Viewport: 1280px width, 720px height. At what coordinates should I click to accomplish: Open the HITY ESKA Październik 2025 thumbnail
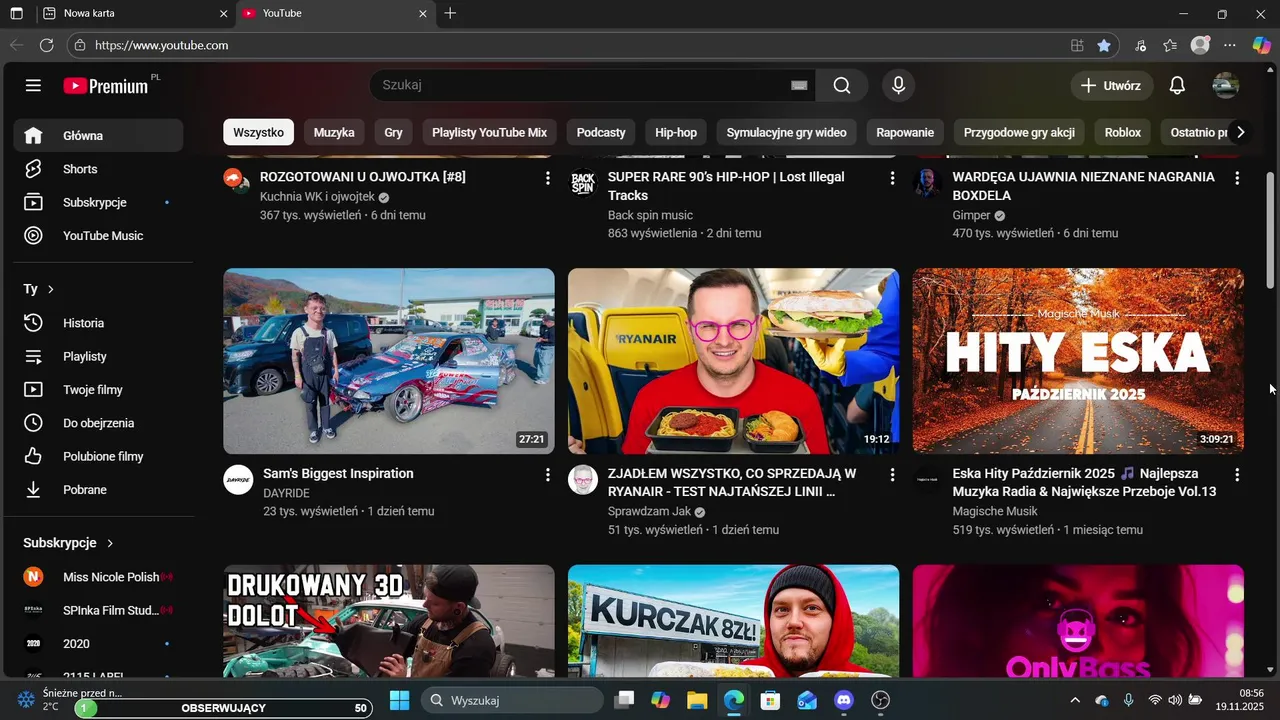[x=1078, y=361]
